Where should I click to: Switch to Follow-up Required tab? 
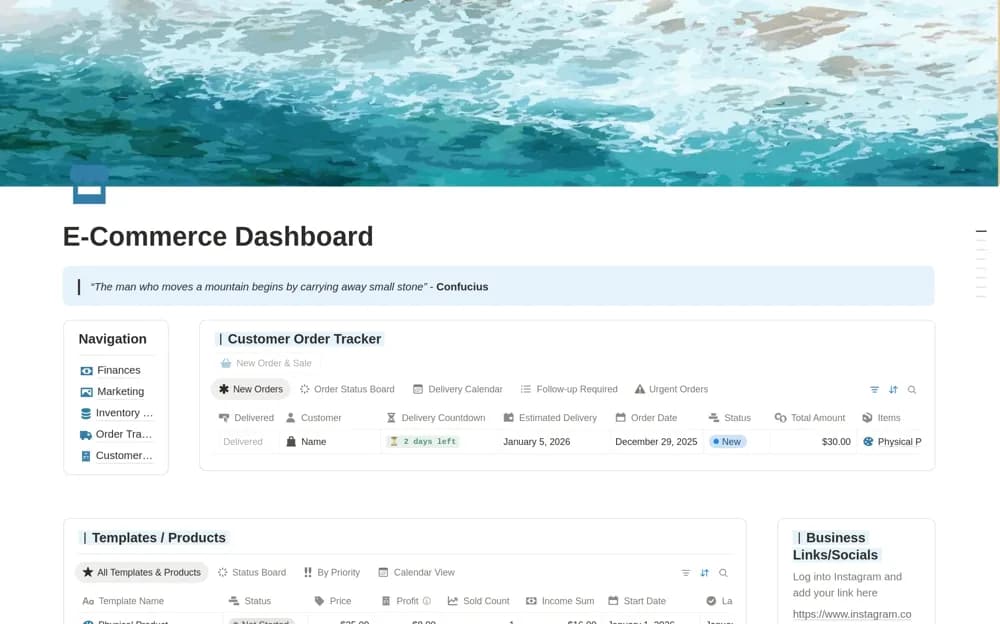(569, 389)
